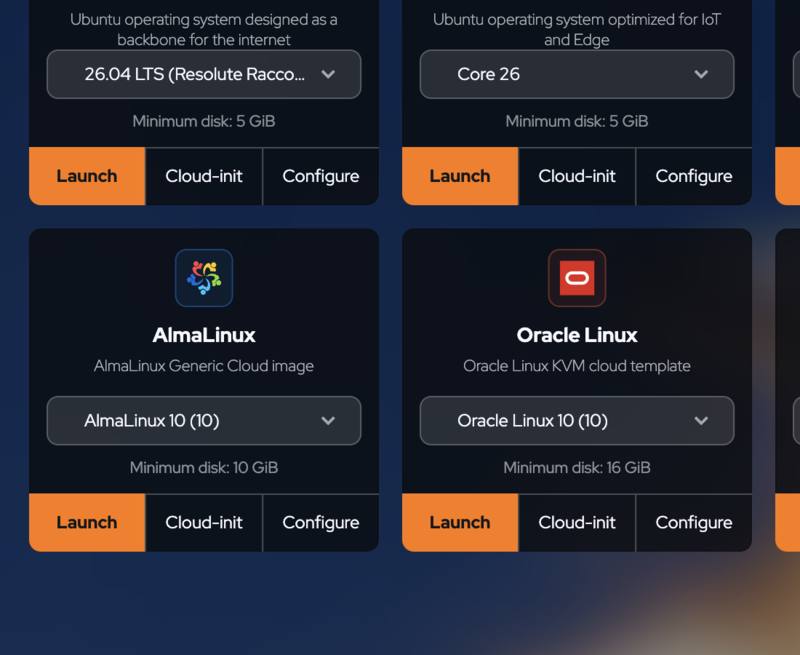Launch the Ubuntu 26.04 LTS image
The width and height of the screenshot is (800, 655).
coord(87,177)
